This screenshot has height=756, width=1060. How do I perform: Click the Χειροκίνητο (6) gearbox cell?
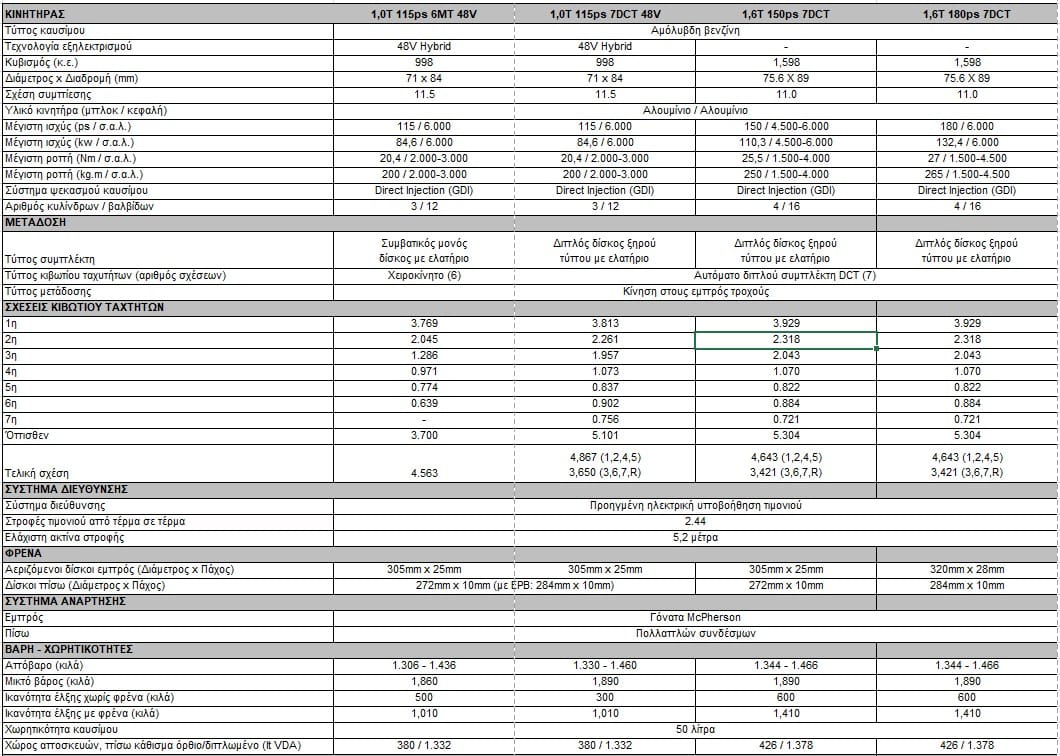(x=423, y=275)
